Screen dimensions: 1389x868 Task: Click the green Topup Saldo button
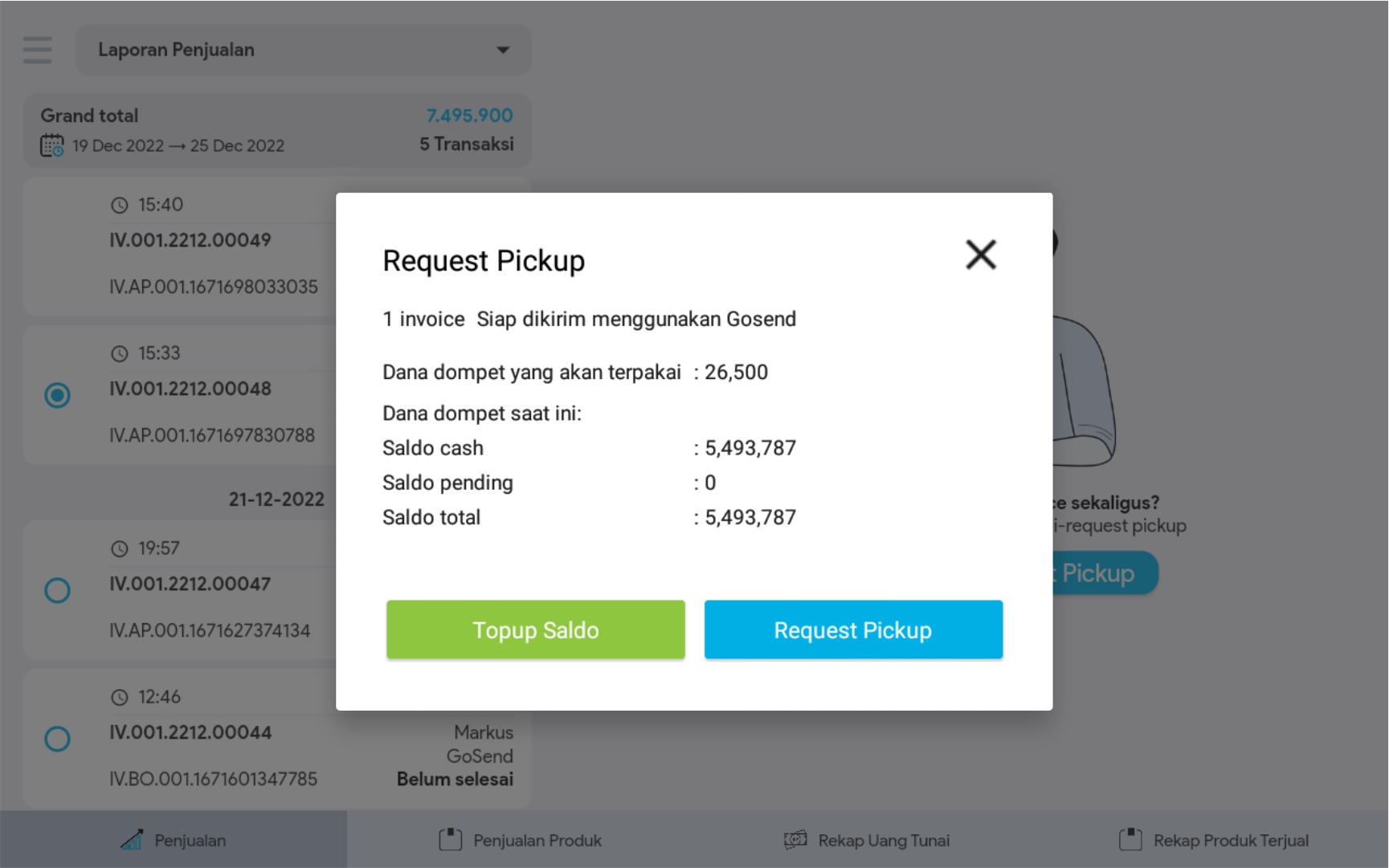(x=535, y=630)
